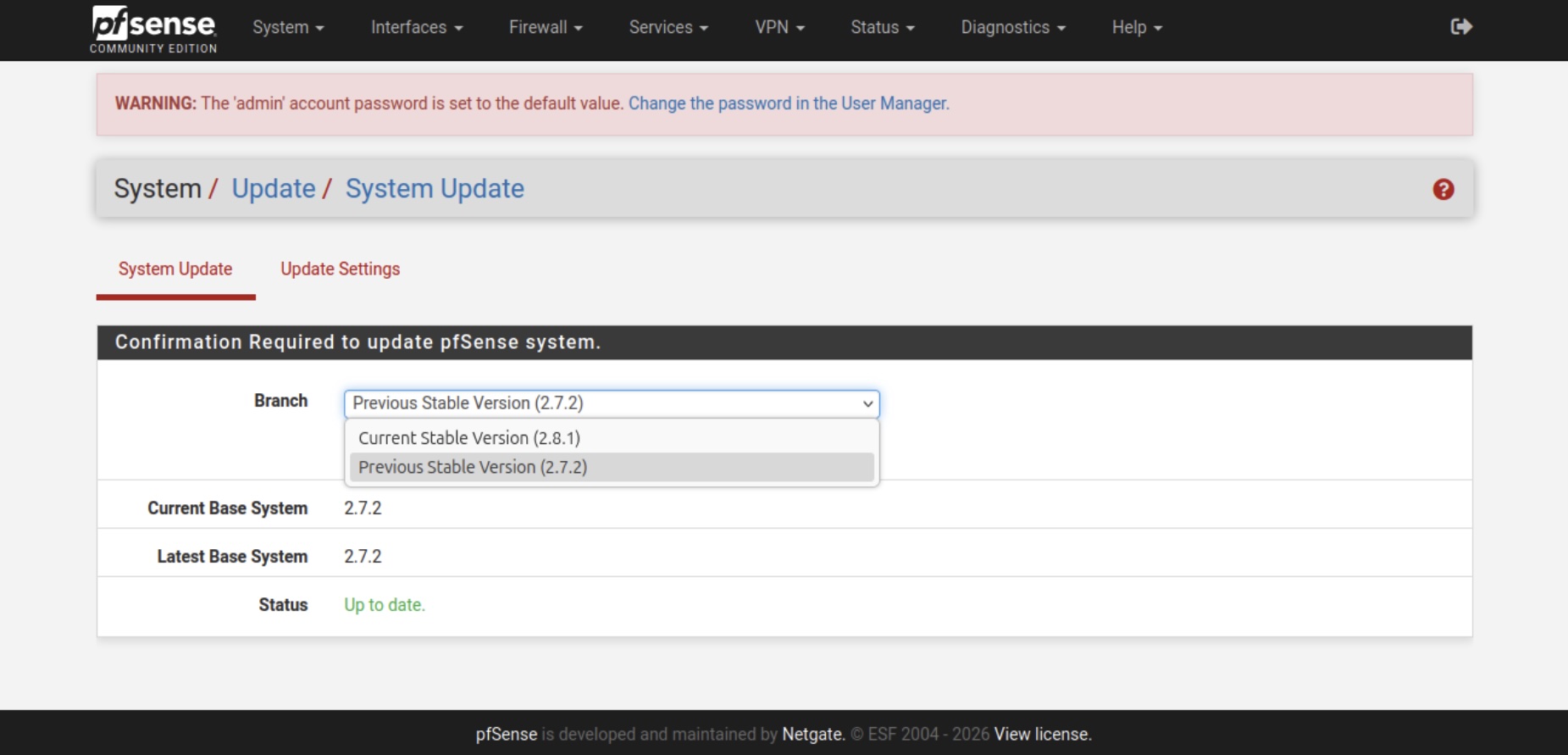The height and width of the screenshot is (755, 1568).
Task: Show the Status menu
Action: click(882, 27)
